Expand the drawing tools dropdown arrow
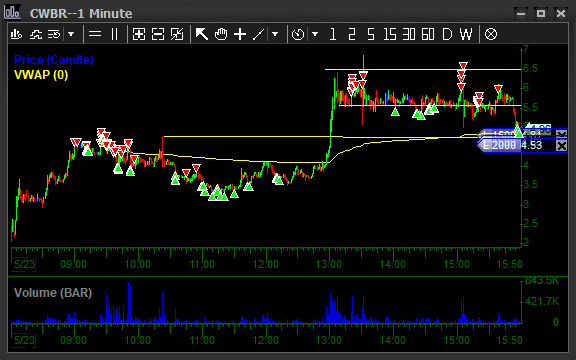The image size is (576, 360). tap(275, 35)
